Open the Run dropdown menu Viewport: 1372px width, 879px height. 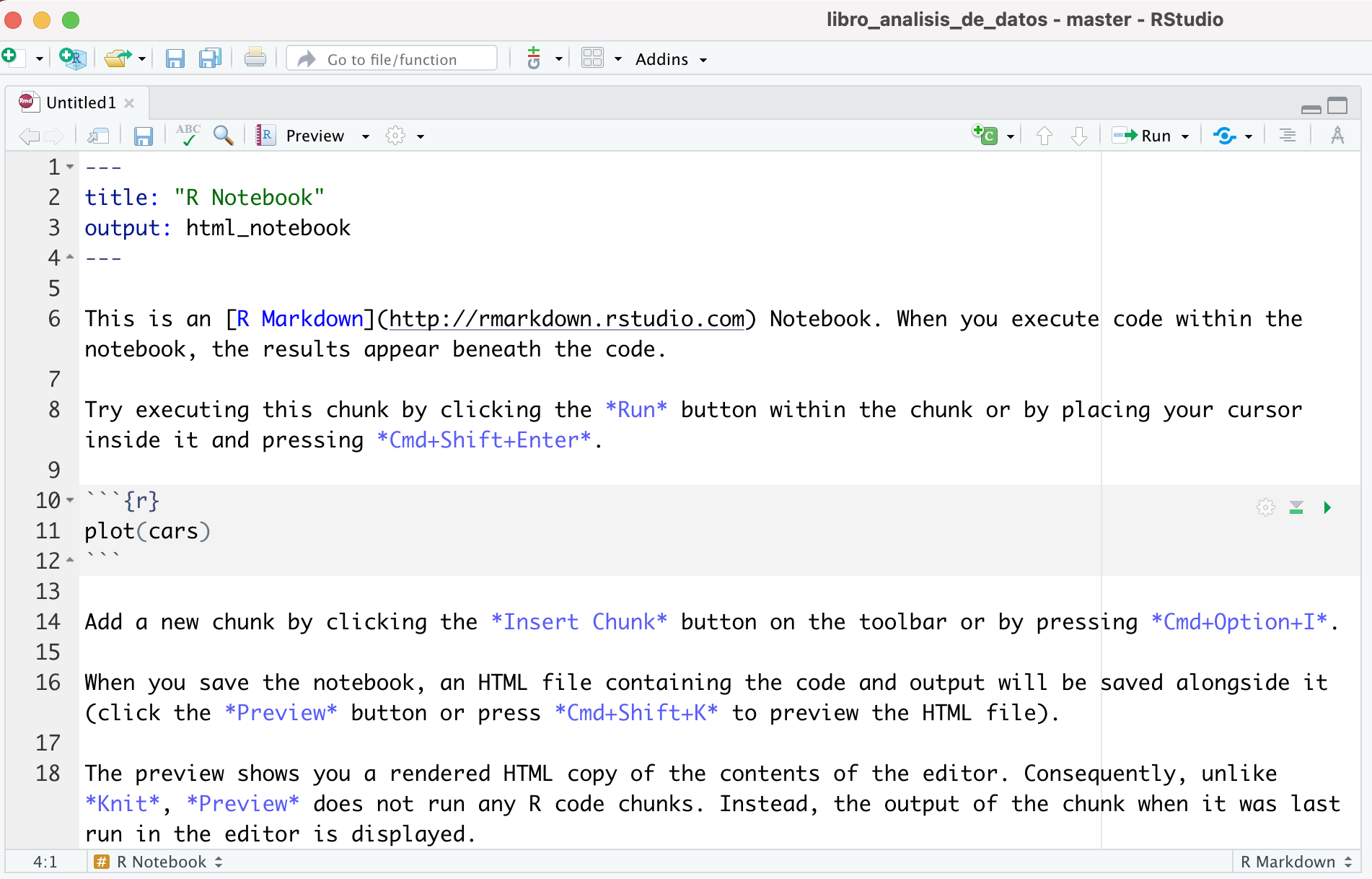[x=1184, y=135]
